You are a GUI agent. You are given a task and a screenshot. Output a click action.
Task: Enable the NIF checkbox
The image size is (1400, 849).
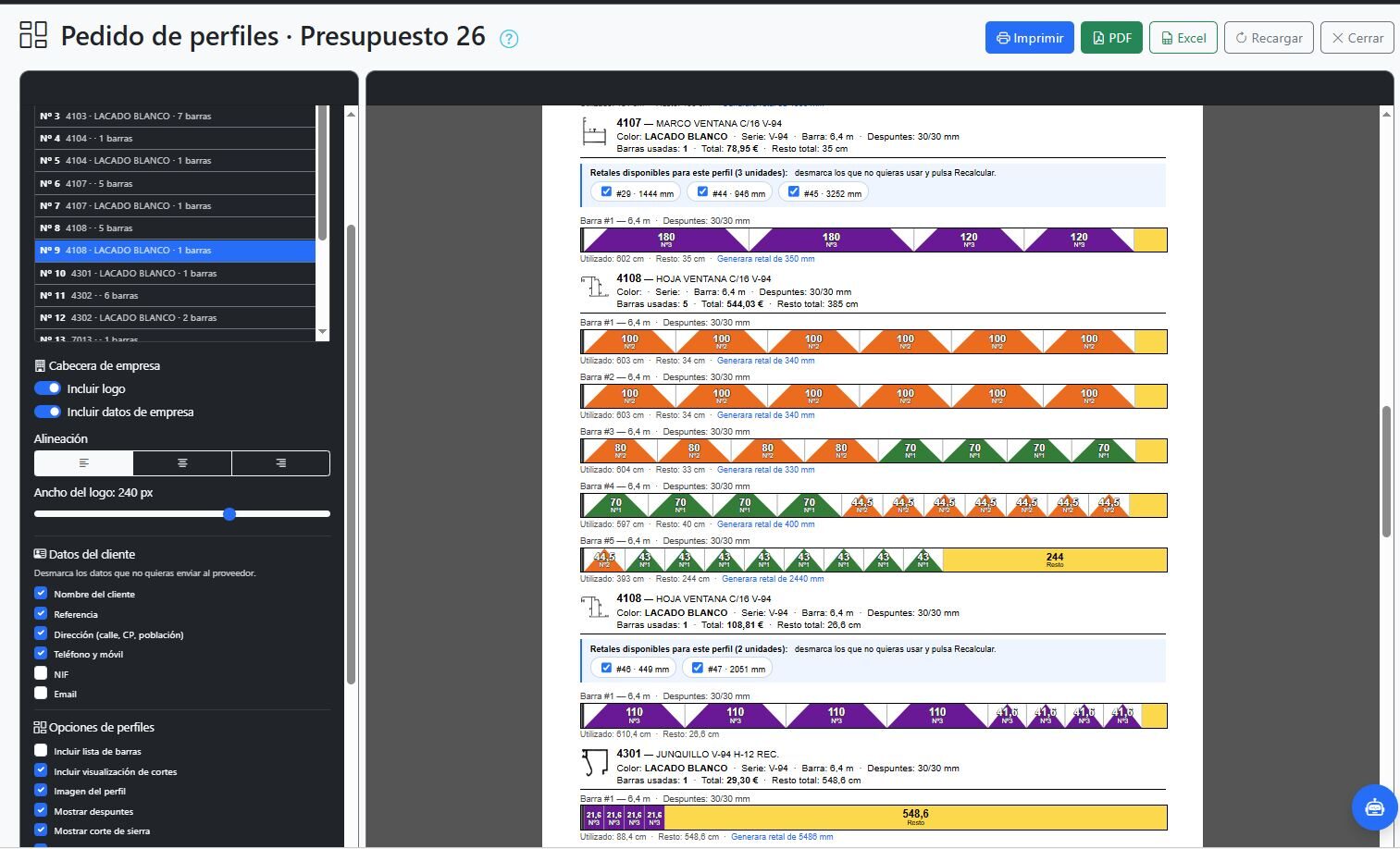[x=41, y=673]
